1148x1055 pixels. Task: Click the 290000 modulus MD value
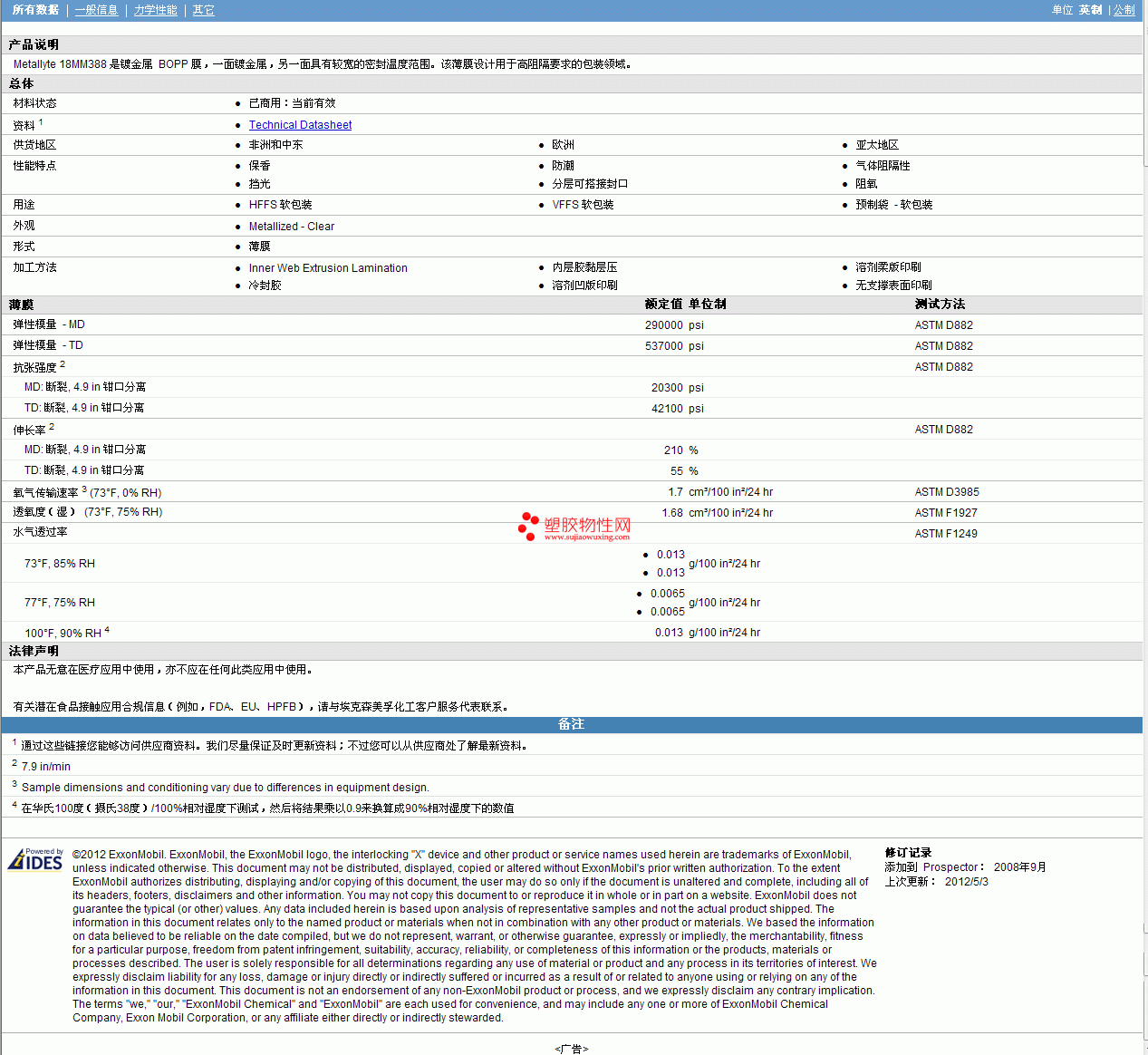pyautogui.click(x=663, y=325)
